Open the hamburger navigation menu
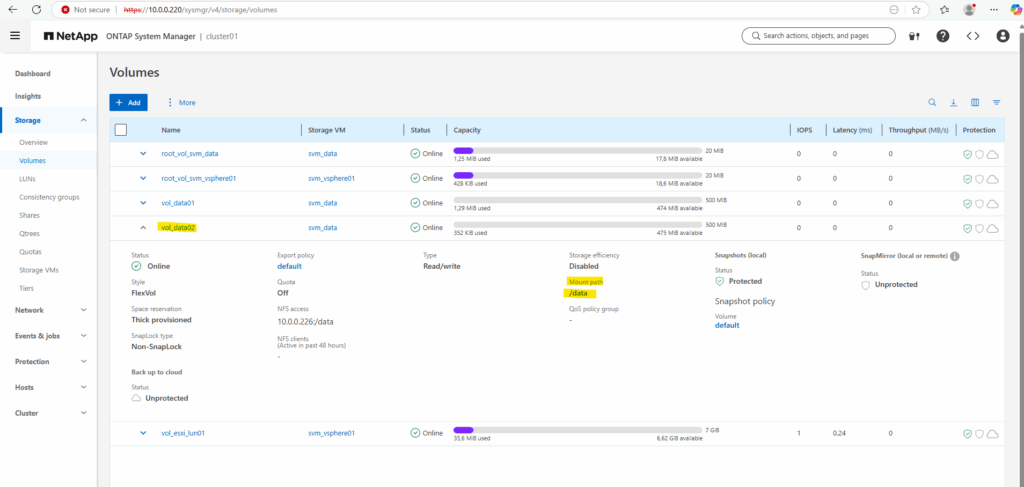Viewport: 1024px width, 487px height. pyautogui.click(x=15, y=36)
